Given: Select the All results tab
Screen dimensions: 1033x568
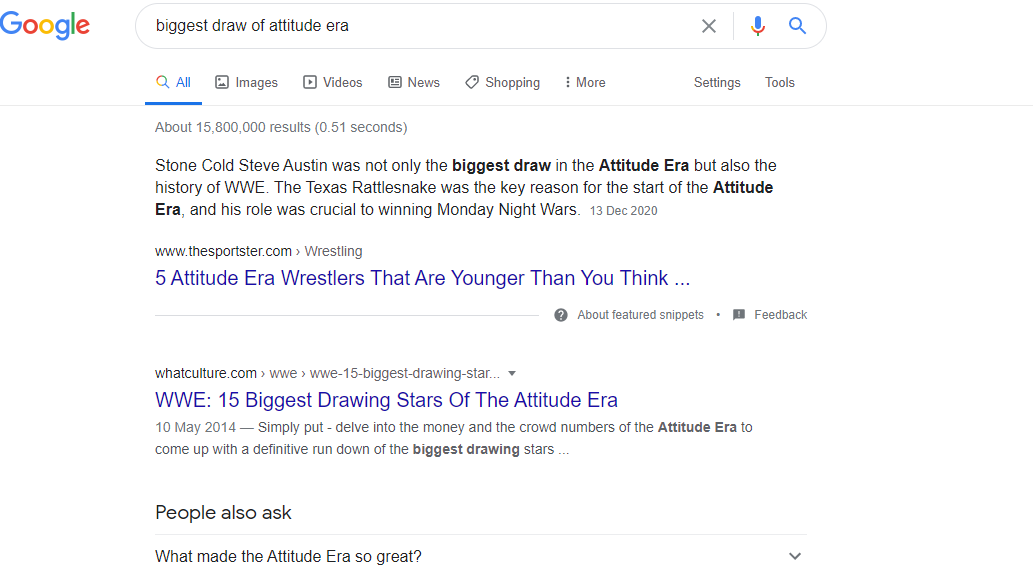Looking at the screenshot, I should pos(174,83).
